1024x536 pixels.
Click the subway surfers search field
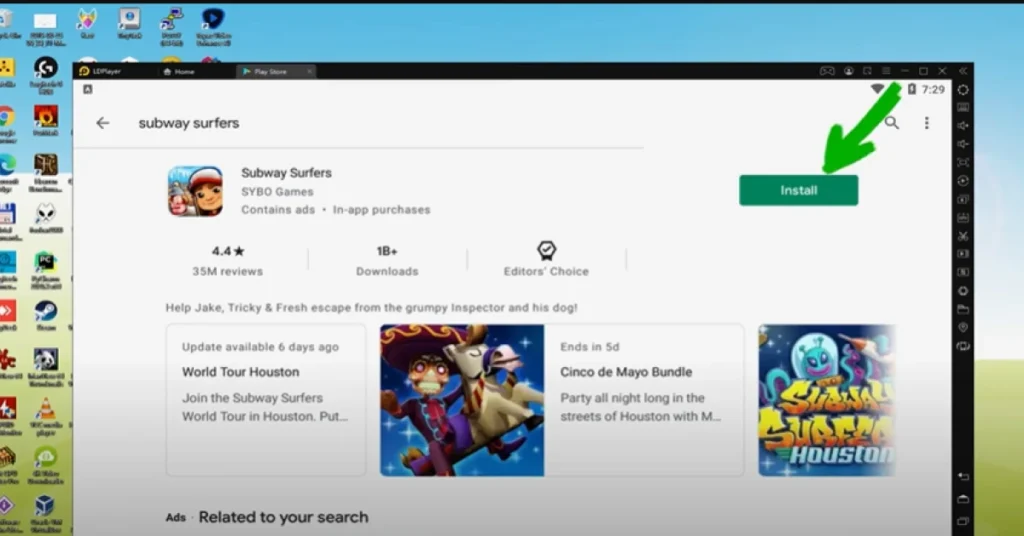point(188,123)
